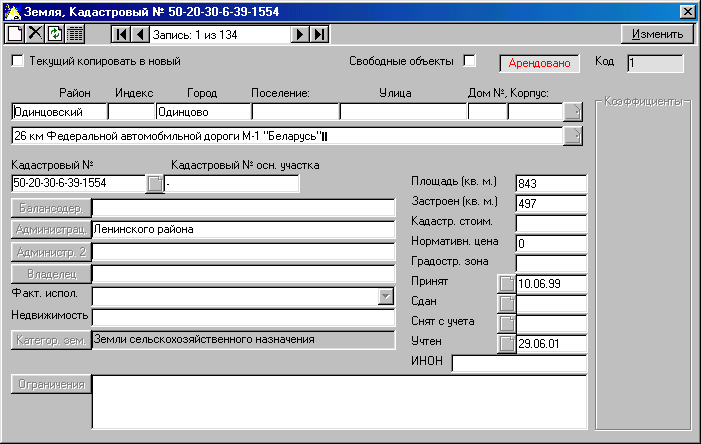The width and height of the screenshot is (701, 444).
Task: Jump to the first record
Action: (121, 34)
